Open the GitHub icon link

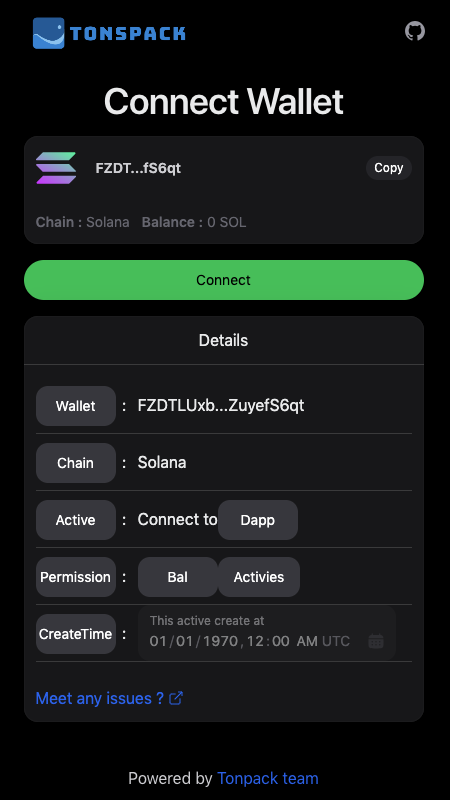point(415,31)
